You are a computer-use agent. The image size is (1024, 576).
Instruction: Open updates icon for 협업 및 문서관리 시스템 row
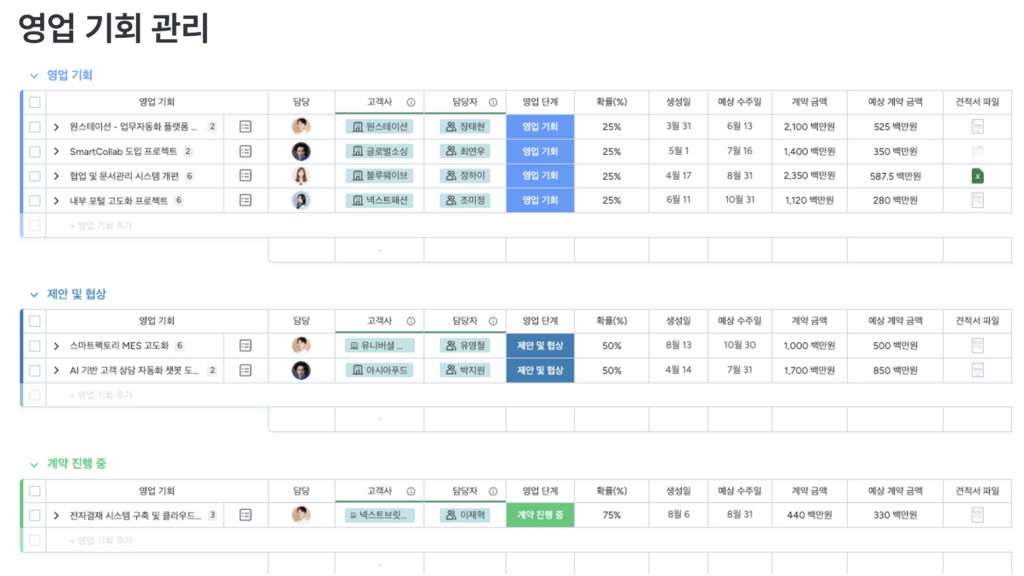click(x=246, y=176)
